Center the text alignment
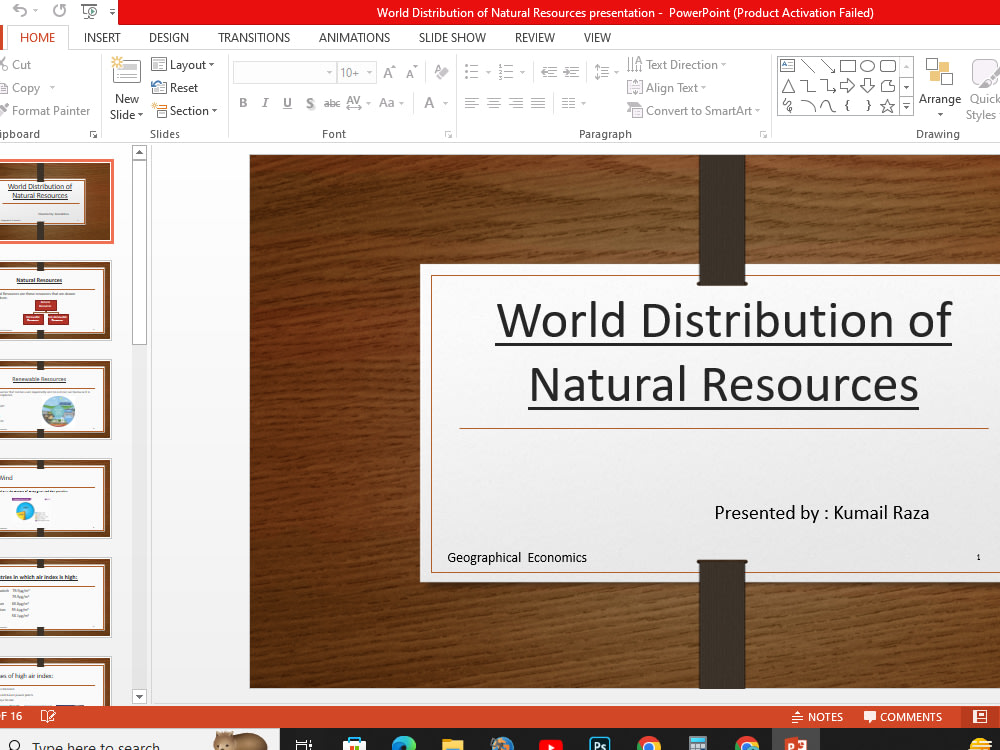The height and width of the screenshot is (750, 1000). point(494,103)
